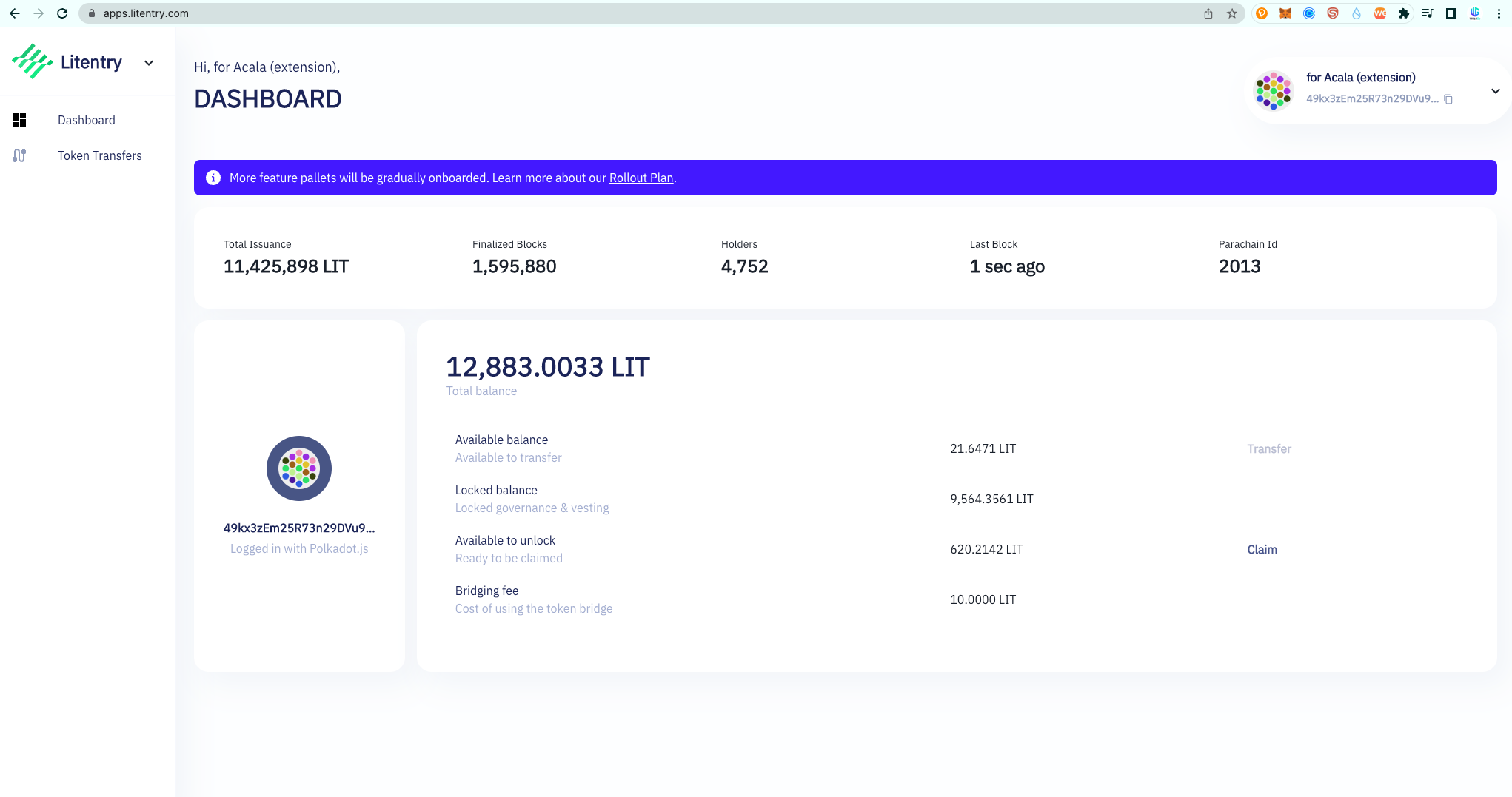Image resolution: width=1512 pixels, height=797 pixels.
Task: Copy the wallet address via copy icon
Action: [1448, 99]
